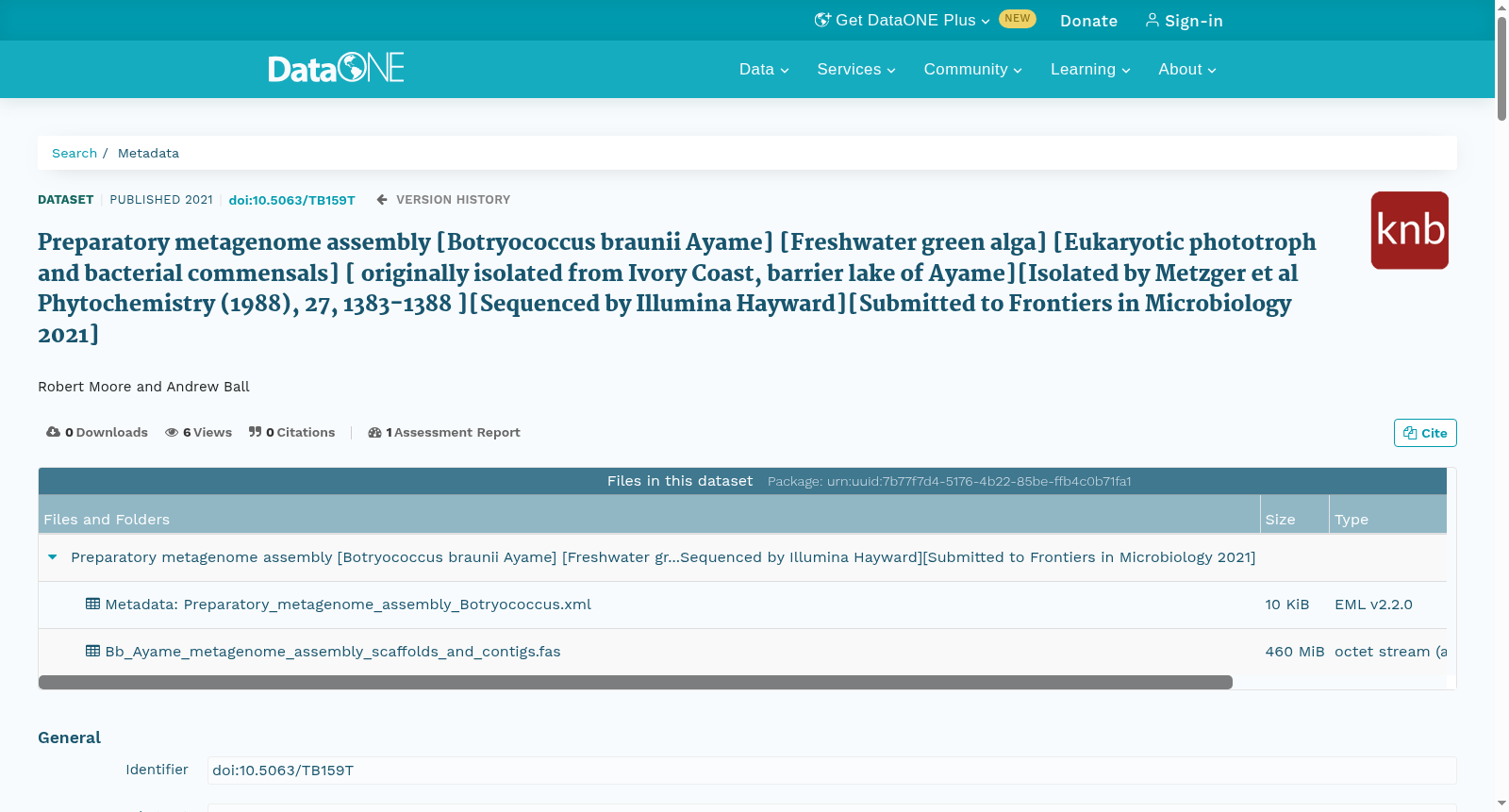This screenshot has height=812, width=1509.
Task: Click the octet stream type cell
Action: 1390,652
